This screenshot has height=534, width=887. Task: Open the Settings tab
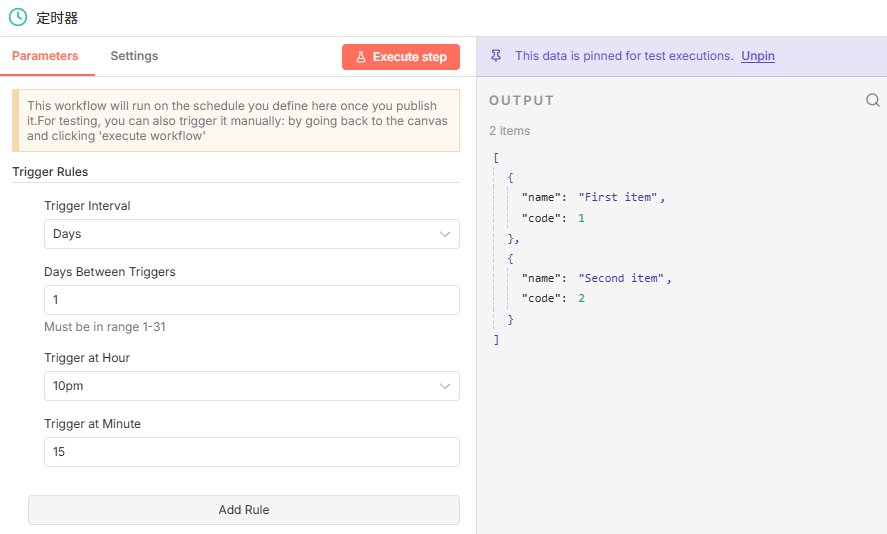[x=134, y=56]
